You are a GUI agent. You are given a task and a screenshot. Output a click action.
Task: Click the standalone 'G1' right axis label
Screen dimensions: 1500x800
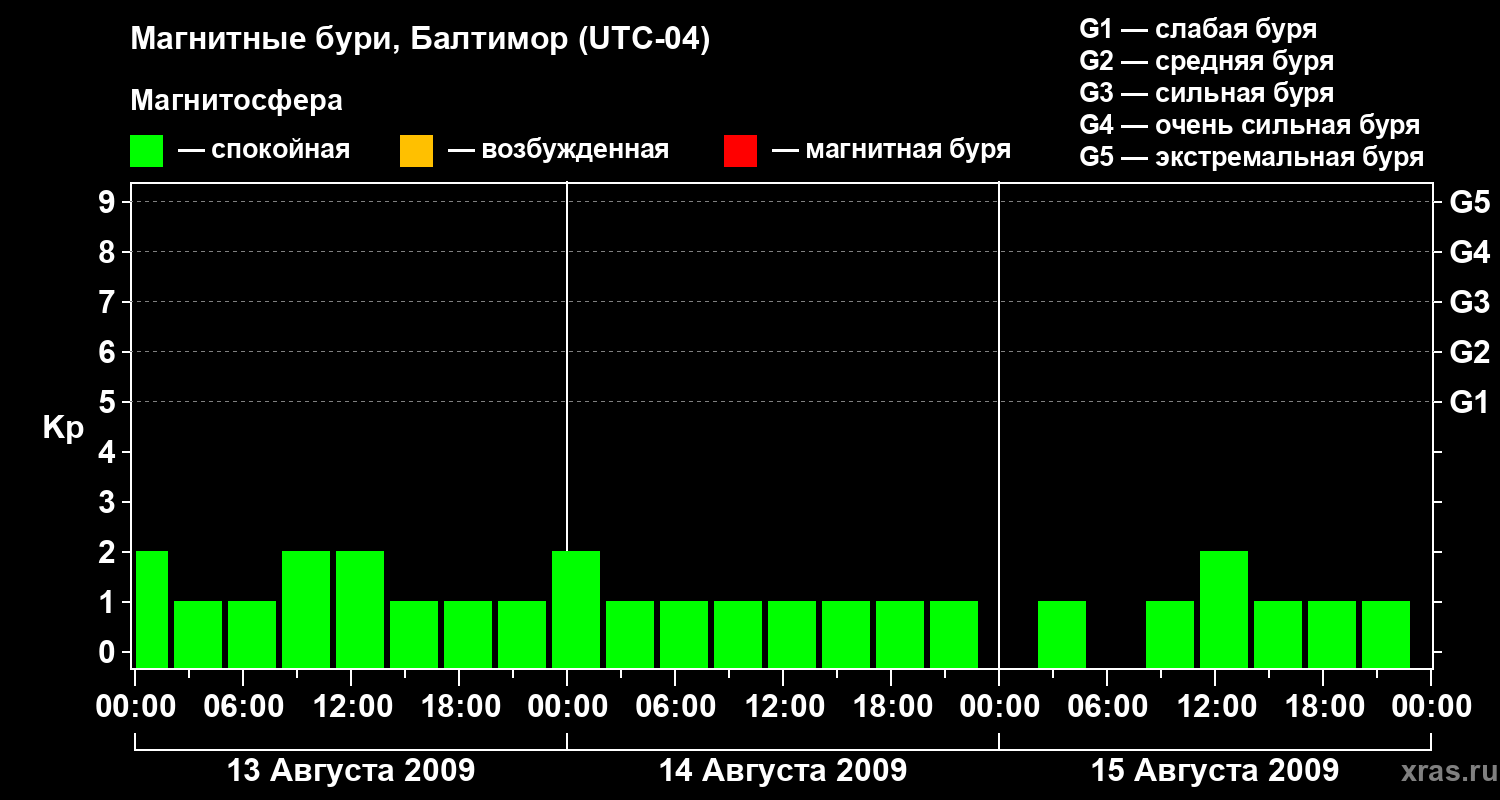(1469, 402)
